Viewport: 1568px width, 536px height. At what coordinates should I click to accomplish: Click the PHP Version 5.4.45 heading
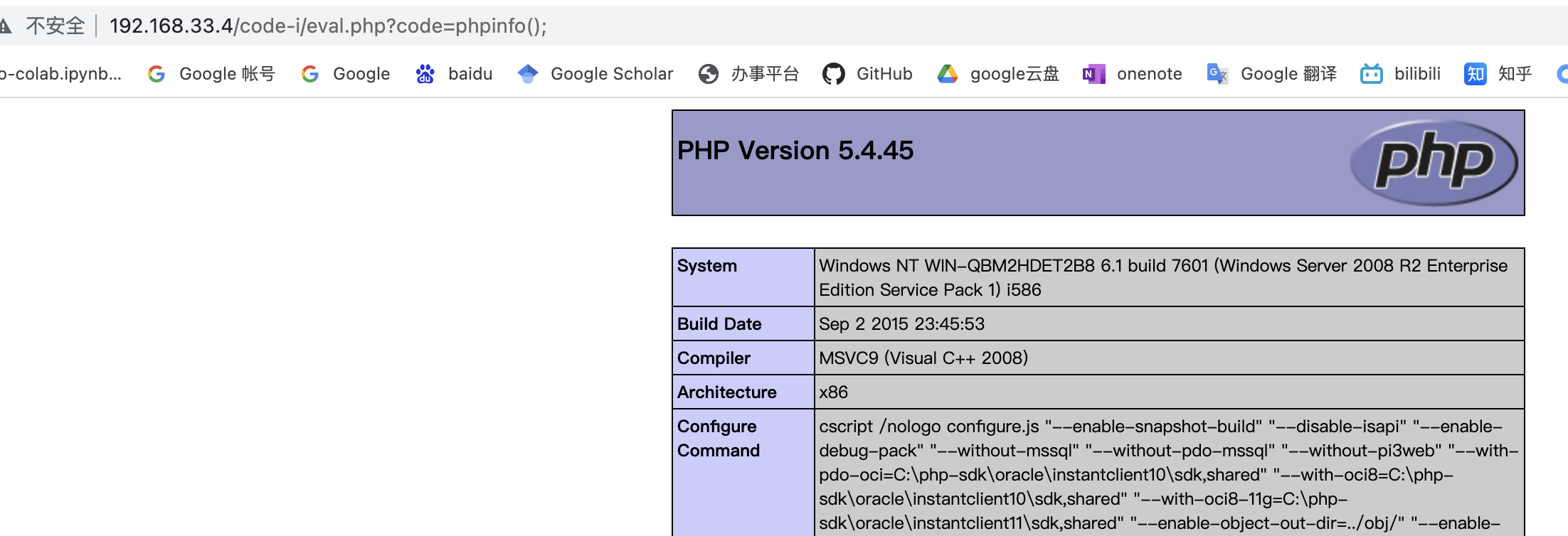click(795, 151)
